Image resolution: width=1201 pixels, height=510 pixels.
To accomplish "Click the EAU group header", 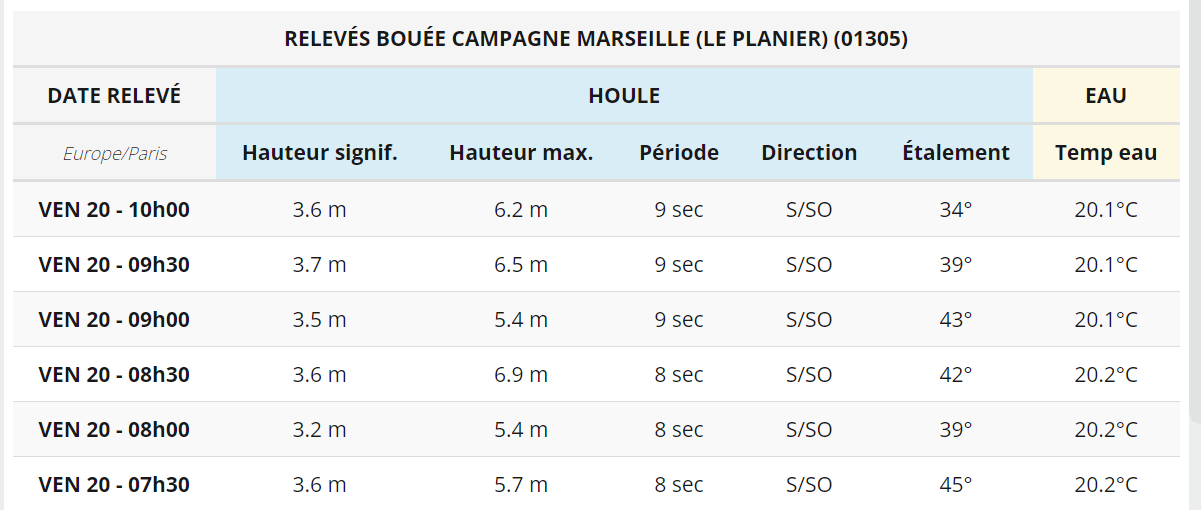I will 1106,96.
